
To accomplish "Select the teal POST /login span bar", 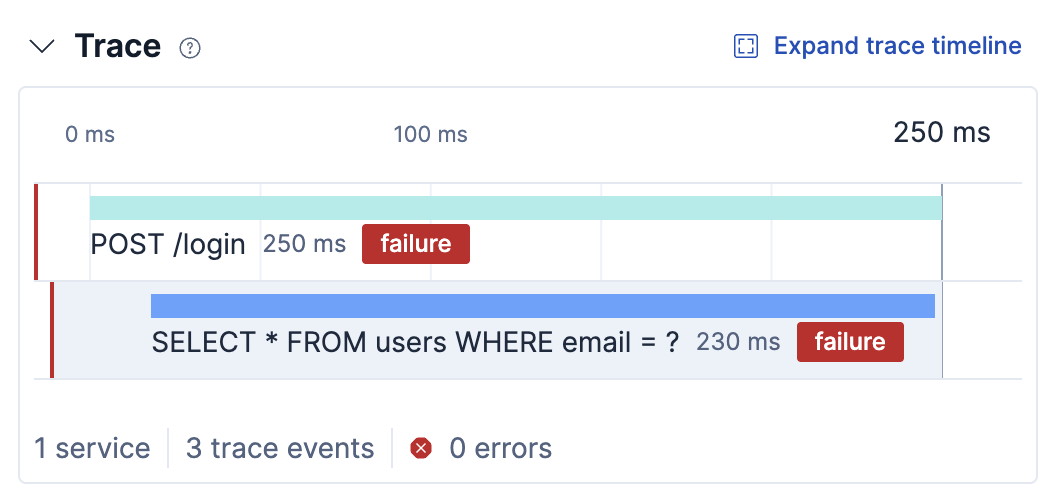I will click(515, 208).
